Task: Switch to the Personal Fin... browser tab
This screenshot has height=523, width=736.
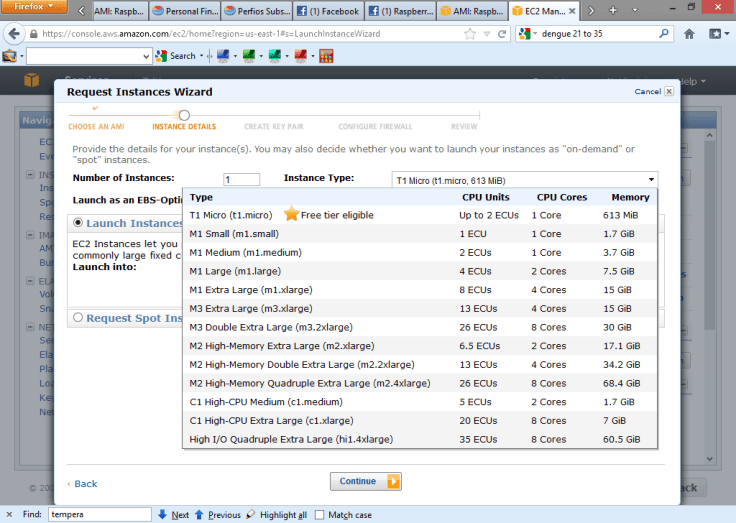Action: click(183, 12)
